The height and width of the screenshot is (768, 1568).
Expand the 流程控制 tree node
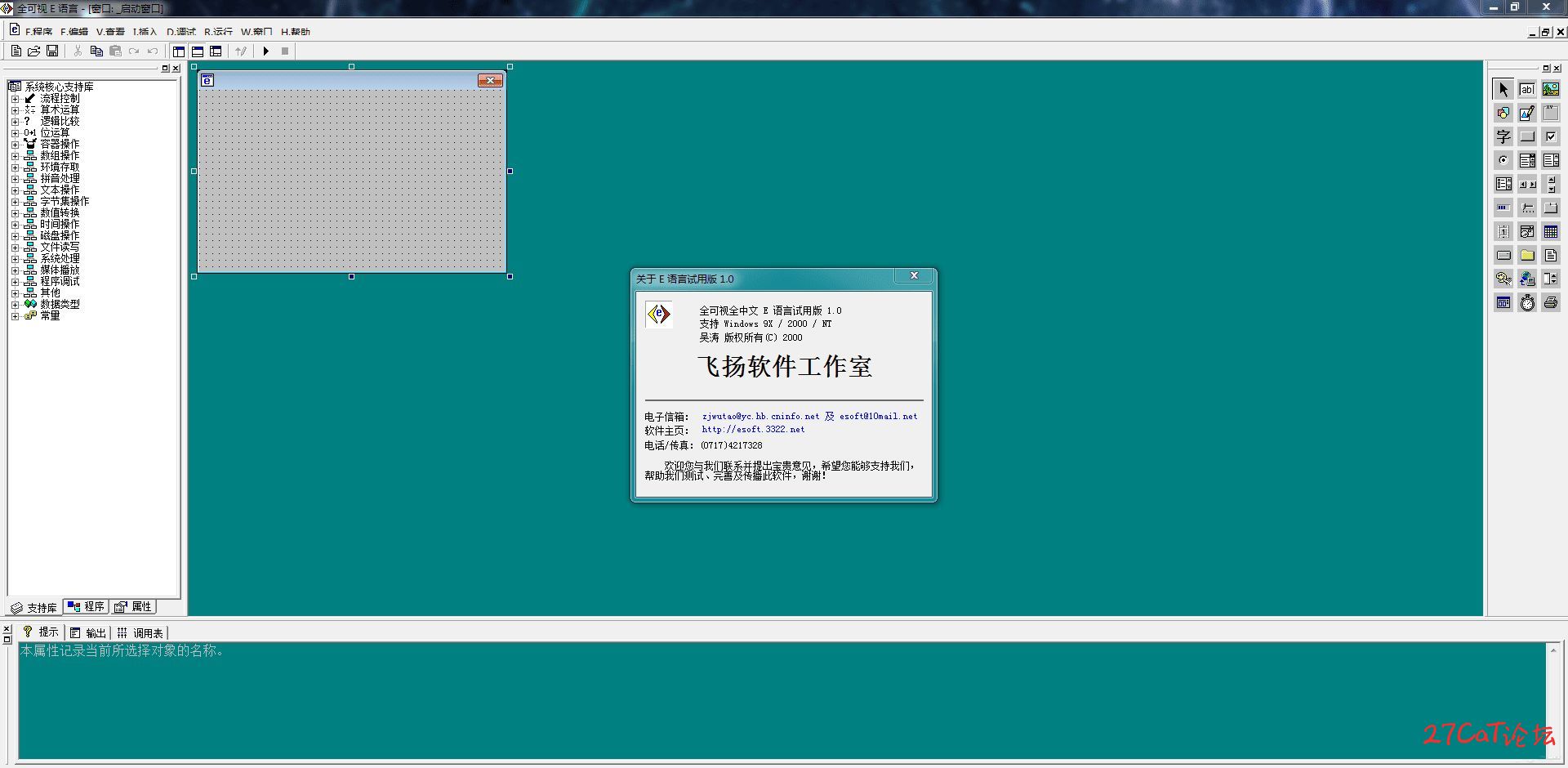[15, 98]
